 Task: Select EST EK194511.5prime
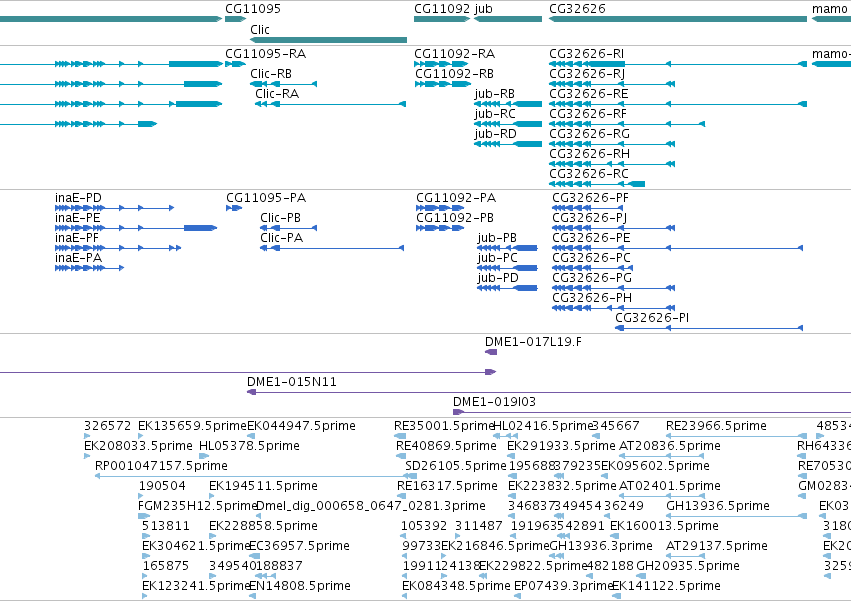pyautogui.click(x=263, y=486)
